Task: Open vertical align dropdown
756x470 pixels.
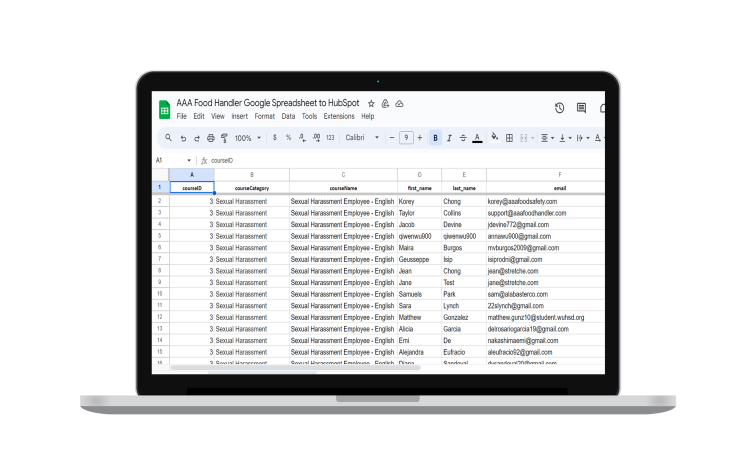Action: tap(565, 138)
